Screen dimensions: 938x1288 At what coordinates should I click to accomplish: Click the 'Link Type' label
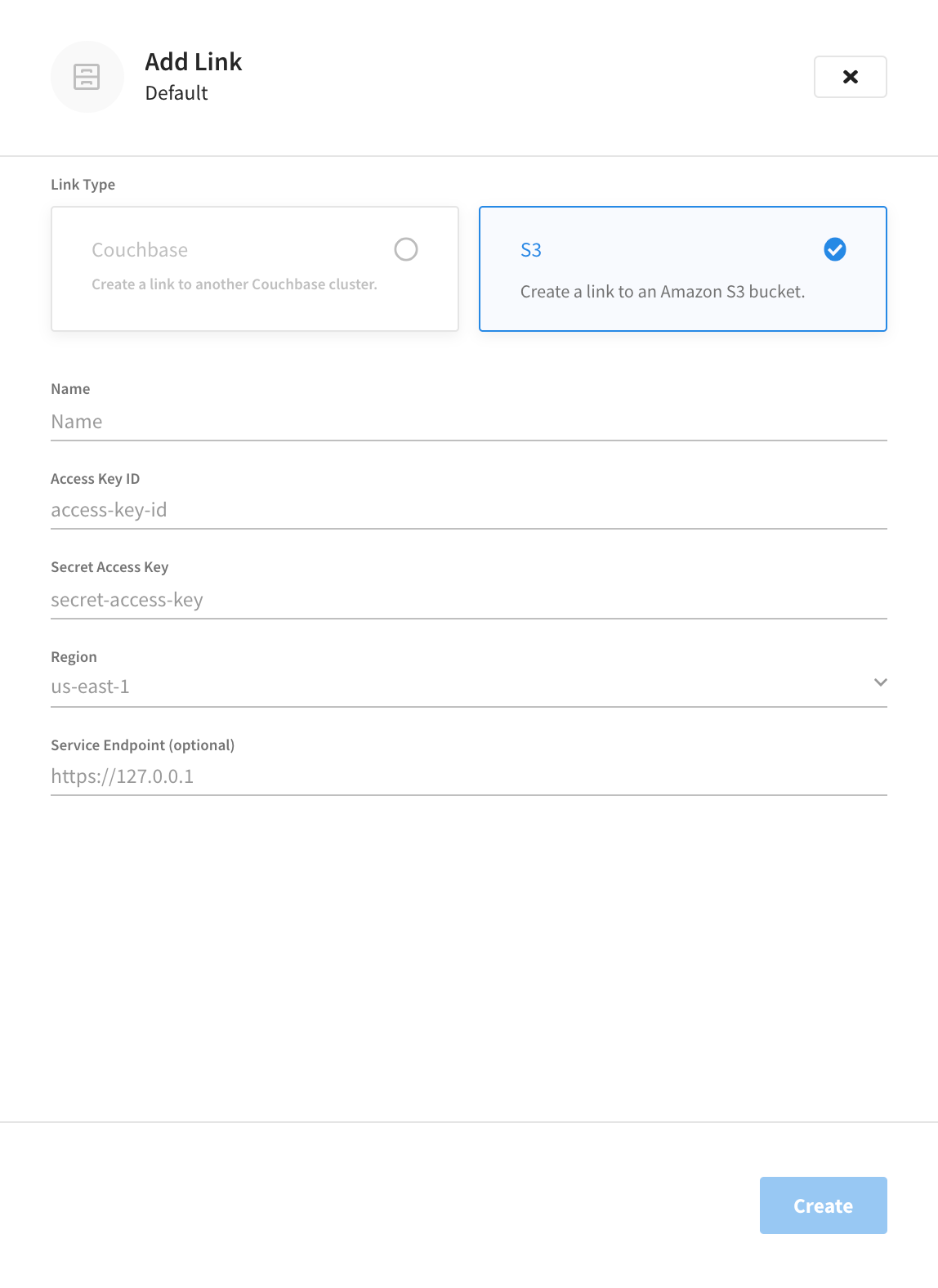coord(83,185)
